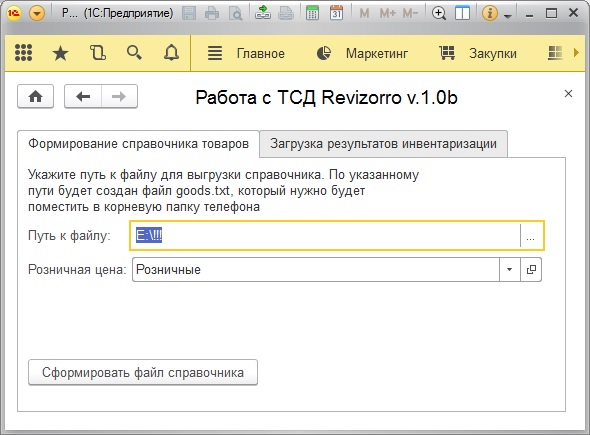Open notifications bell icon
Screen dimensions: 590x435
tap(171, 53)
